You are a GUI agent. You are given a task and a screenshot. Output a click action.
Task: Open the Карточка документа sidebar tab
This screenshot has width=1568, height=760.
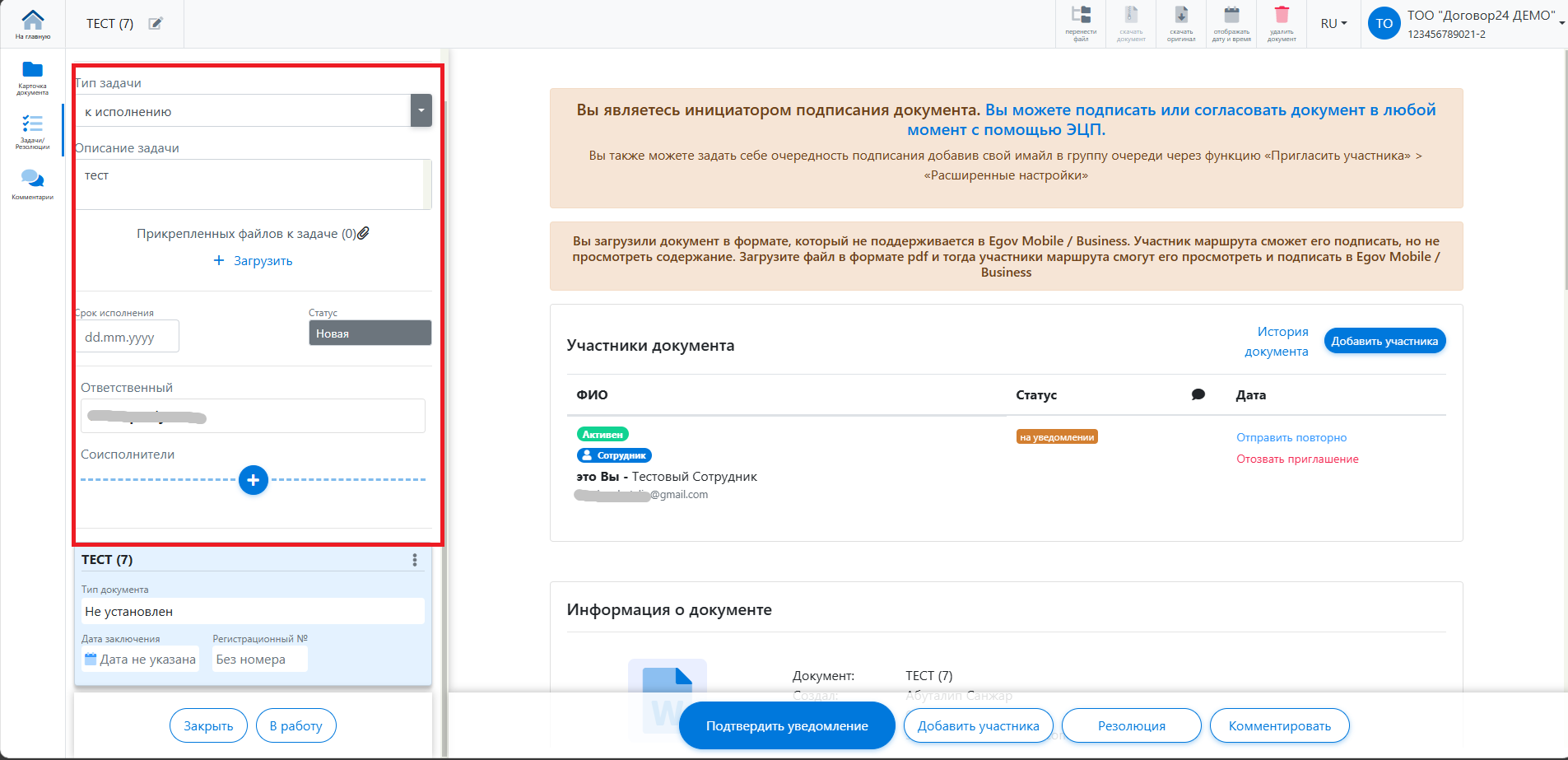click(32, 77)
